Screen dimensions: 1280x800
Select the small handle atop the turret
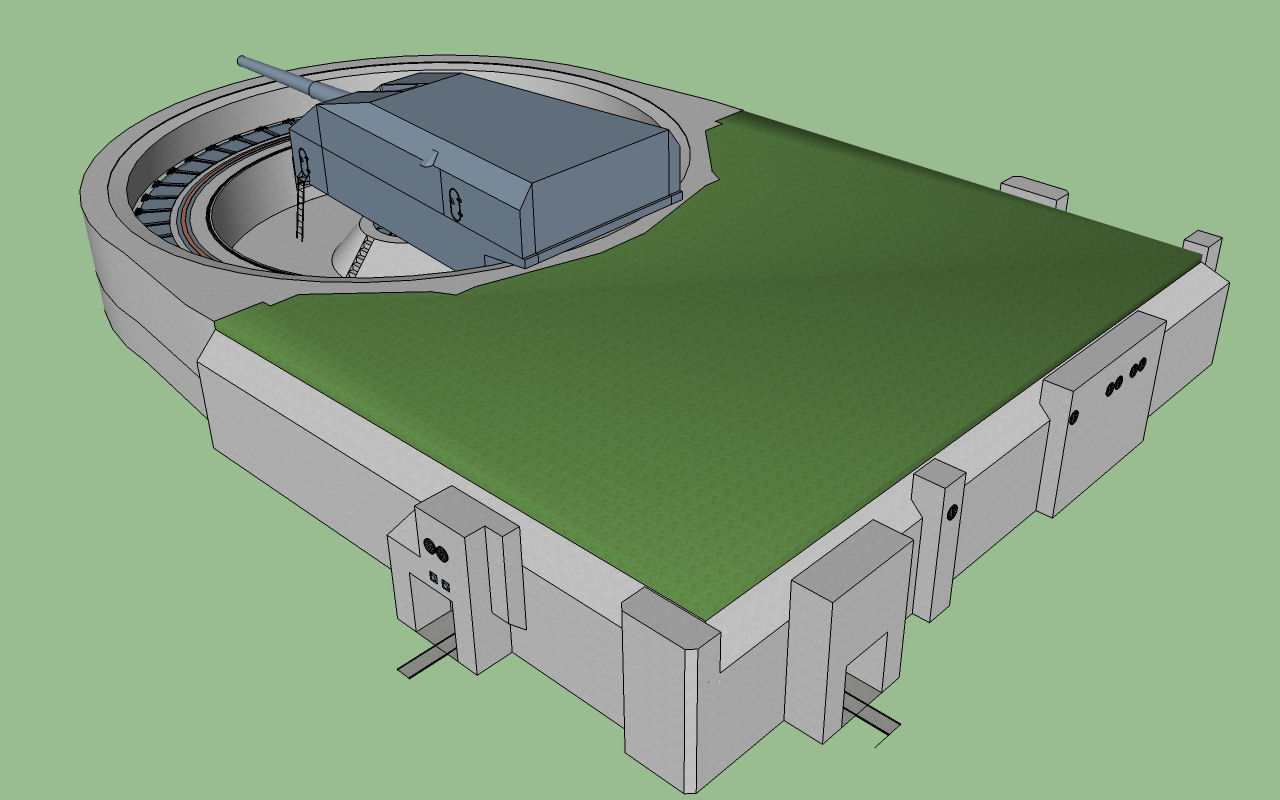point(431,158)
